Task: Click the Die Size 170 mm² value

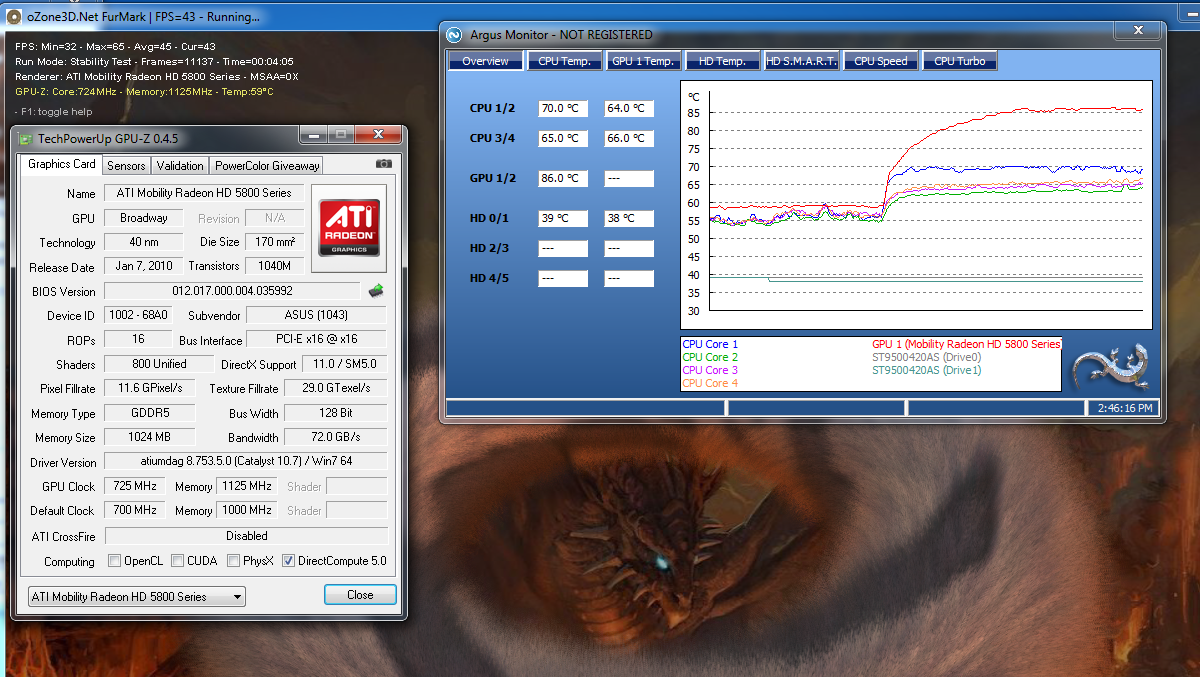Action: [x=275, y=242]
